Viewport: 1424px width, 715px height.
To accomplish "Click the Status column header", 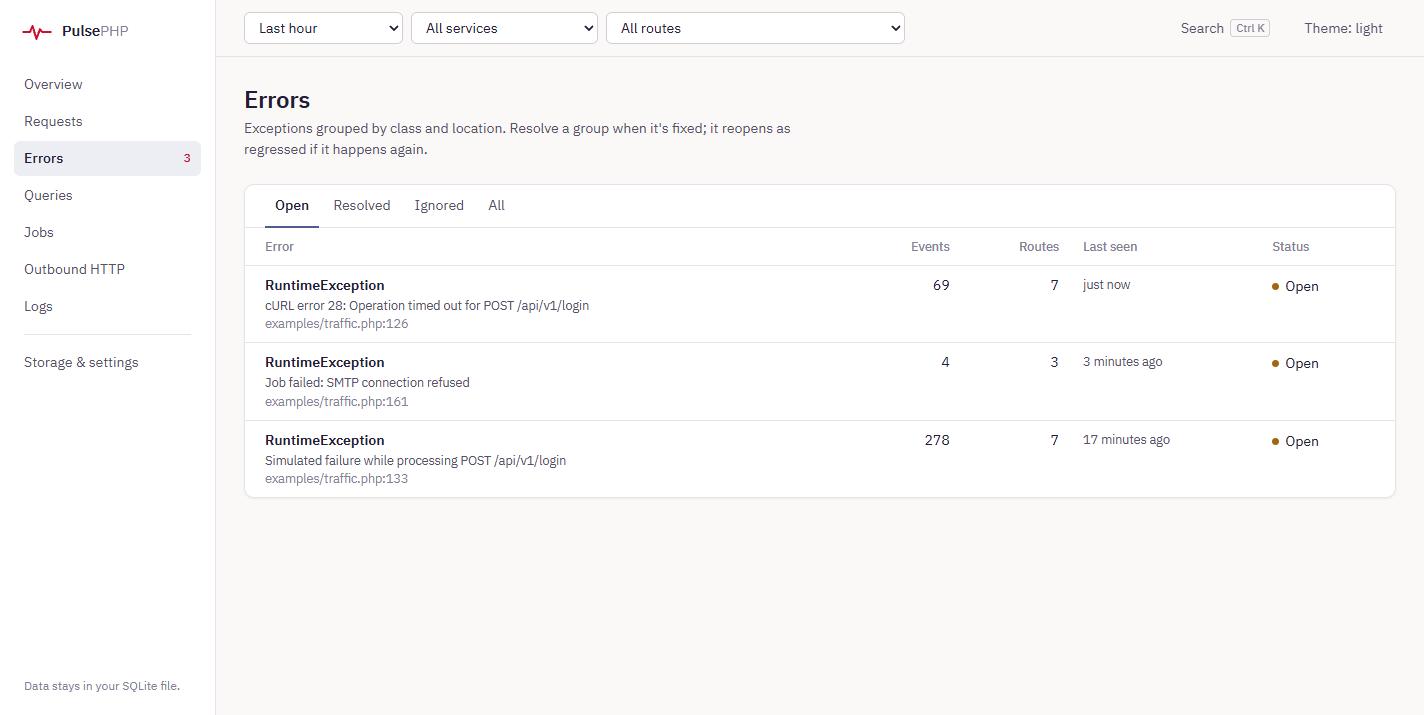I will [x=1290, y=246].
